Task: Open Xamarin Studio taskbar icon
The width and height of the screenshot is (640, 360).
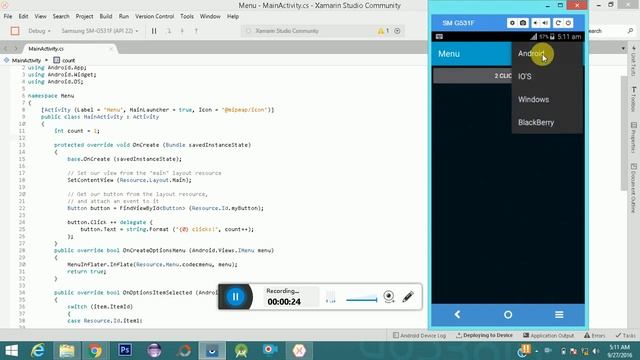Action: (299, 351)
